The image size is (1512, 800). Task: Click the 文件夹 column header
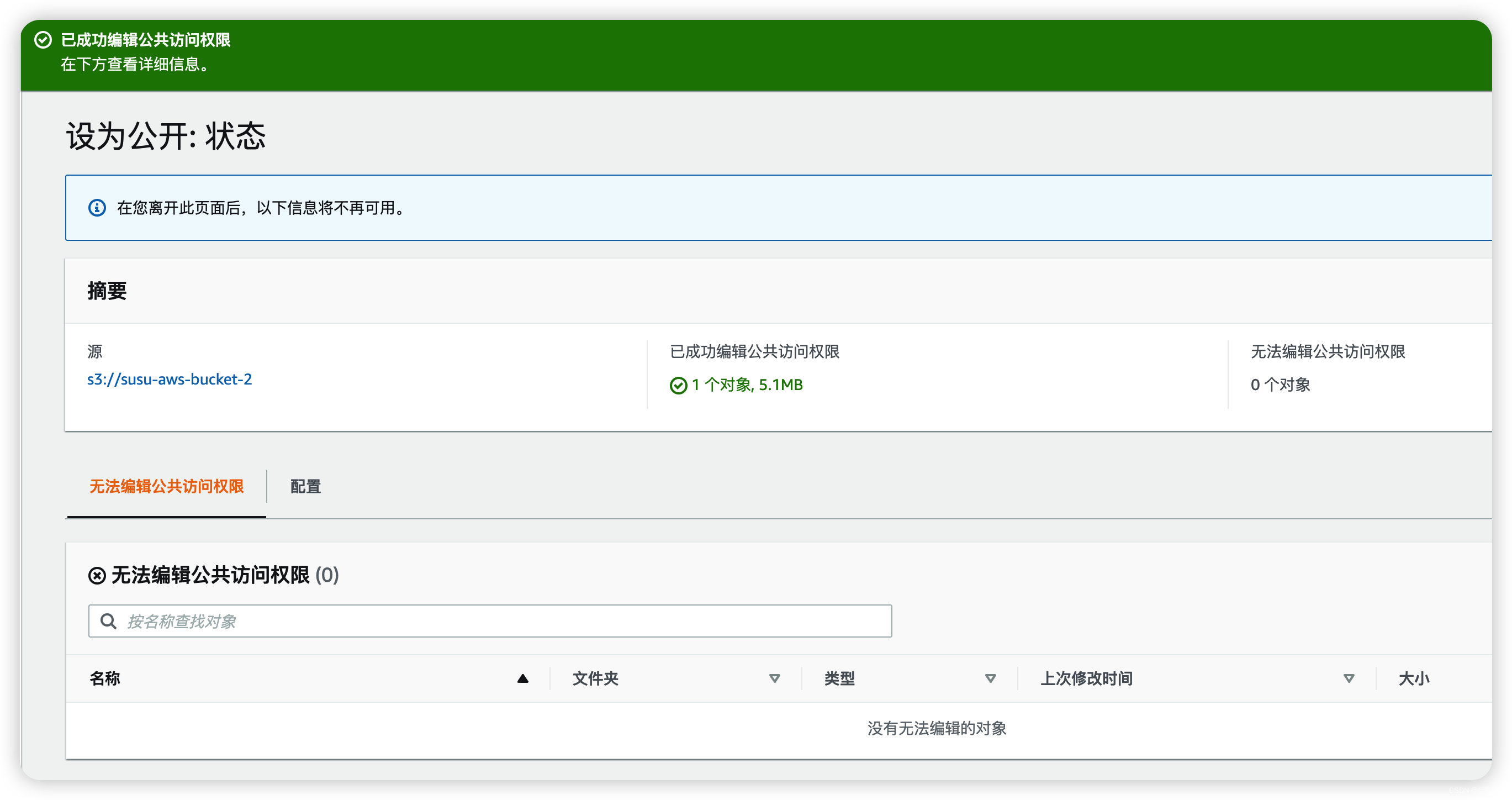click(595, 679)
